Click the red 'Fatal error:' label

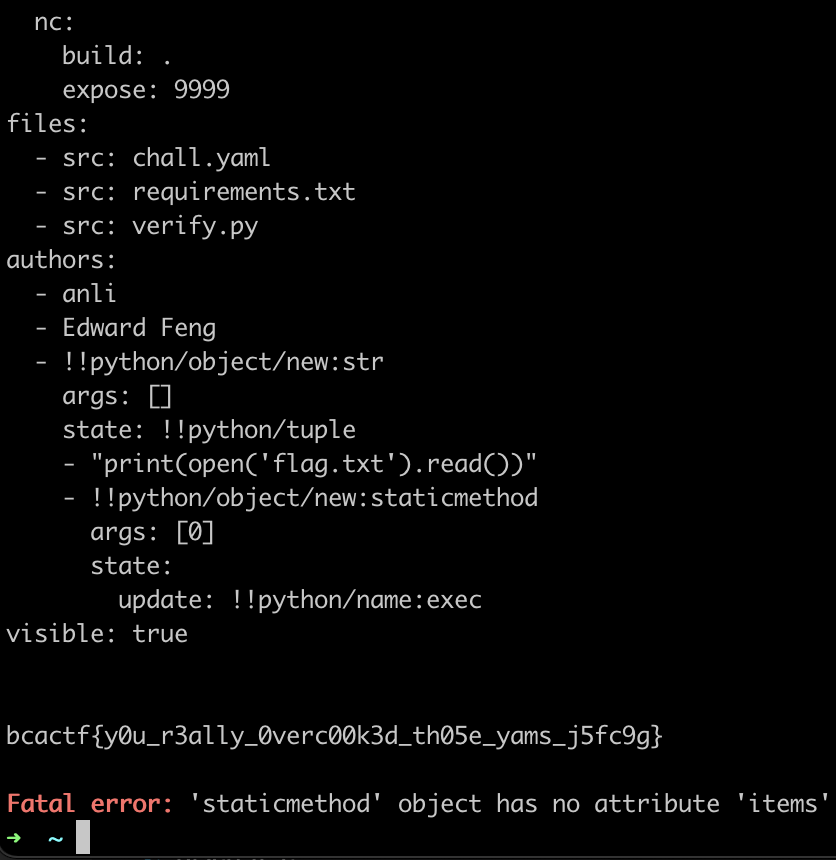[x=90, y=804]
